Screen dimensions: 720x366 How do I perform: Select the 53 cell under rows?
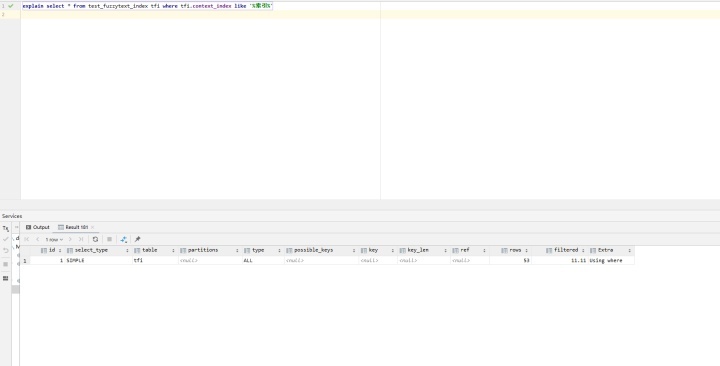[x=511, y=260]
